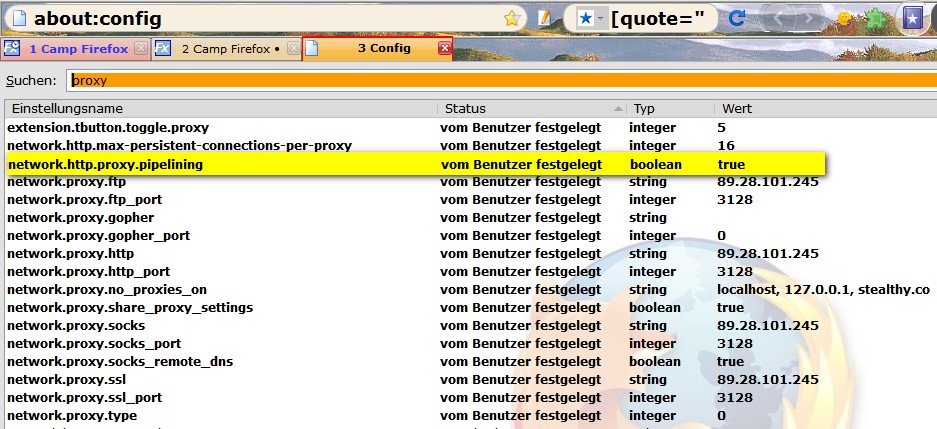Click the pencil edit icon beside address bar

(x=544, y=19)
